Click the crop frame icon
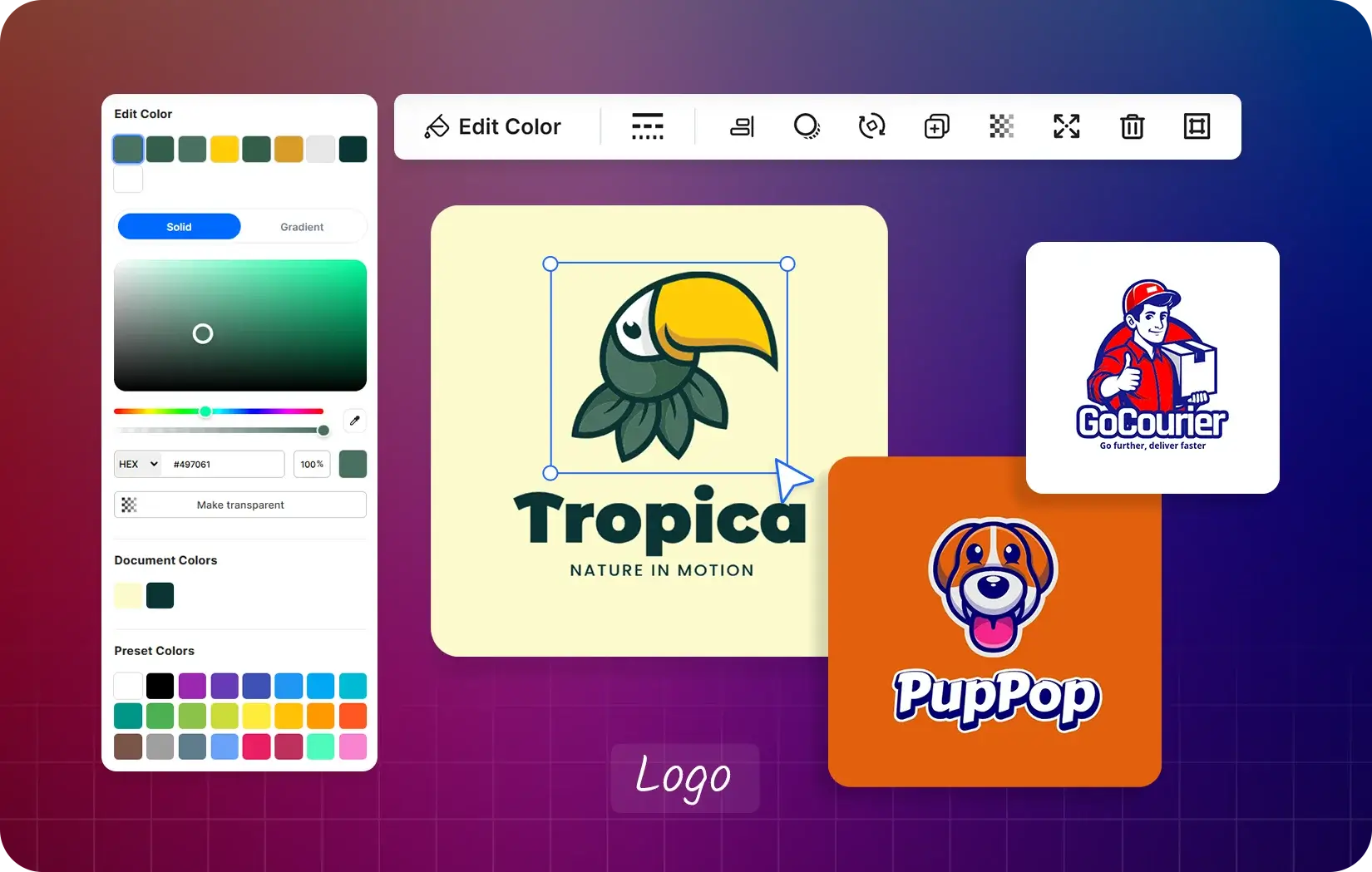 coord(1197,126)
